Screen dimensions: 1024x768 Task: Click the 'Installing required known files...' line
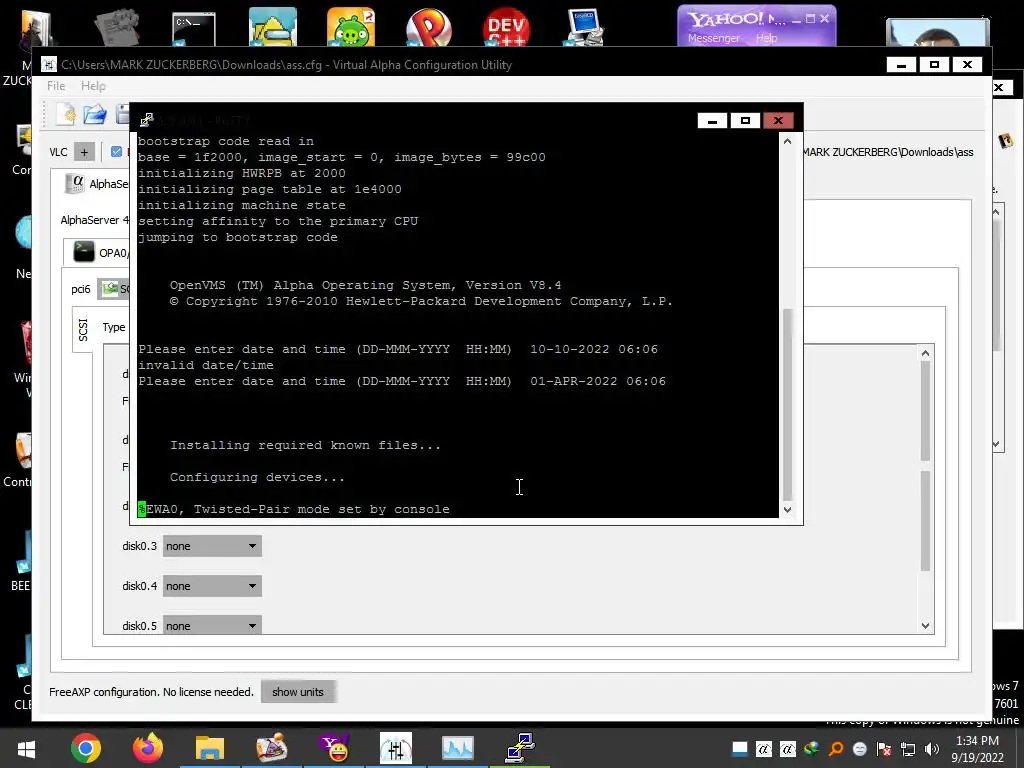(305, 445)
